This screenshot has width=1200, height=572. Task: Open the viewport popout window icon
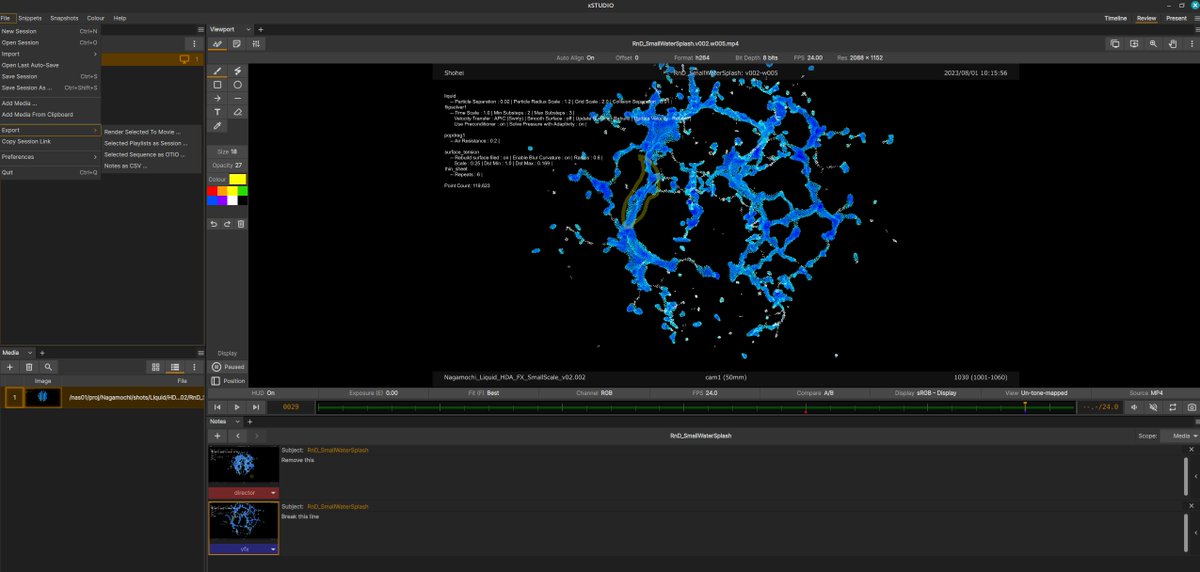[x=1115, y=44]
